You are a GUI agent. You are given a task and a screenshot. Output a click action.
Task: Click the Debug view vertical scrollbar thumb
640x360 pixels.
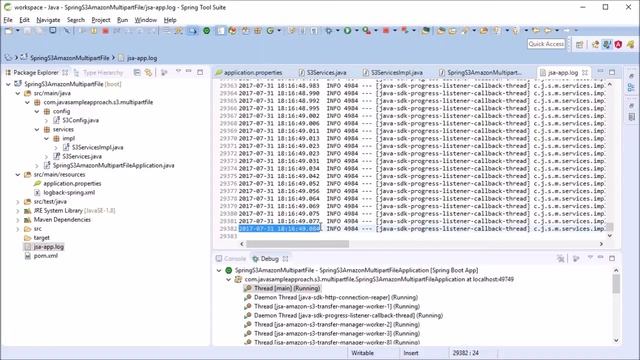(616, 284)
